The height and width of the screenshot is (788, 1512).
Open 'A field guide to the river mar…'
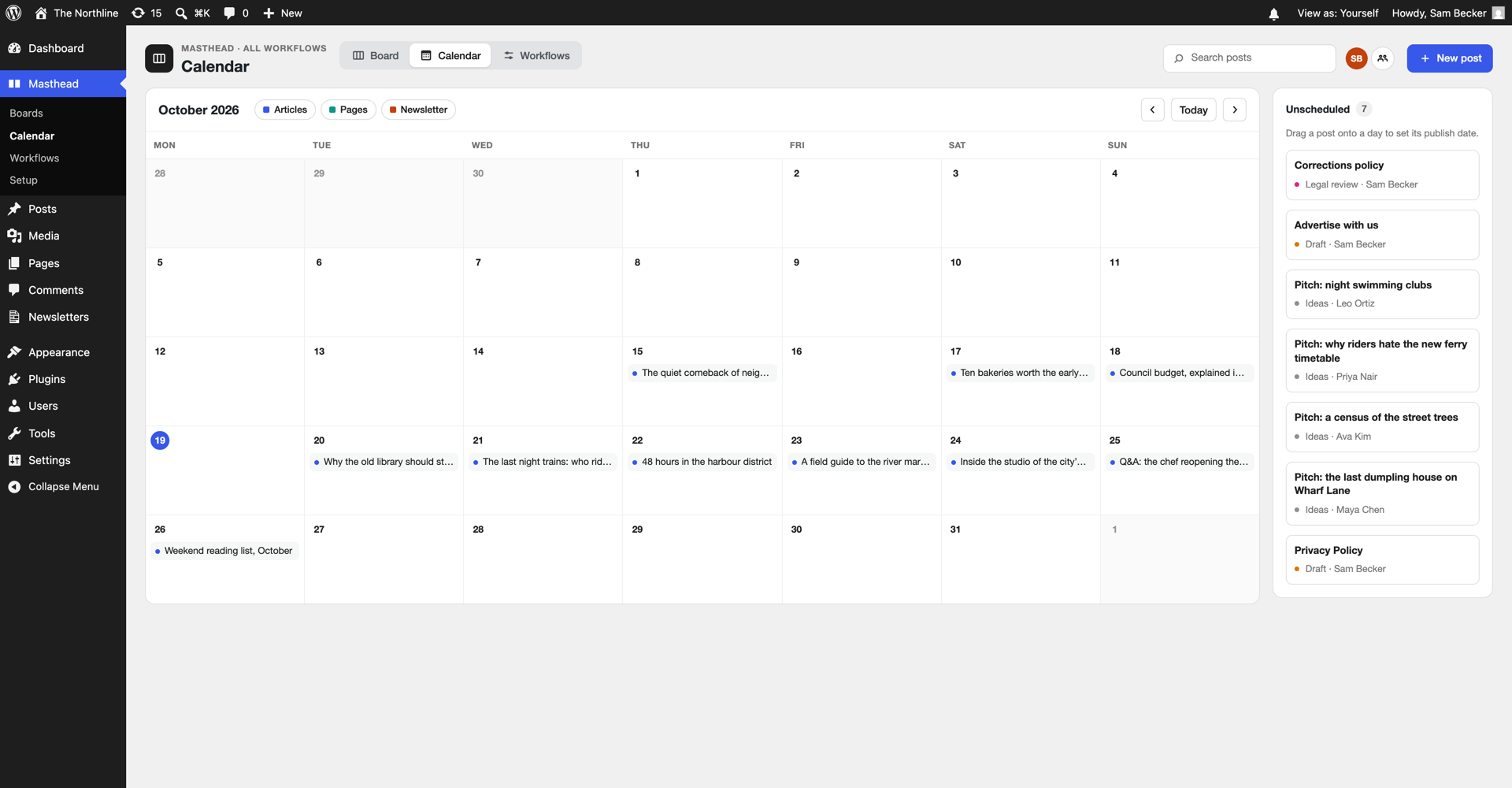862,462
